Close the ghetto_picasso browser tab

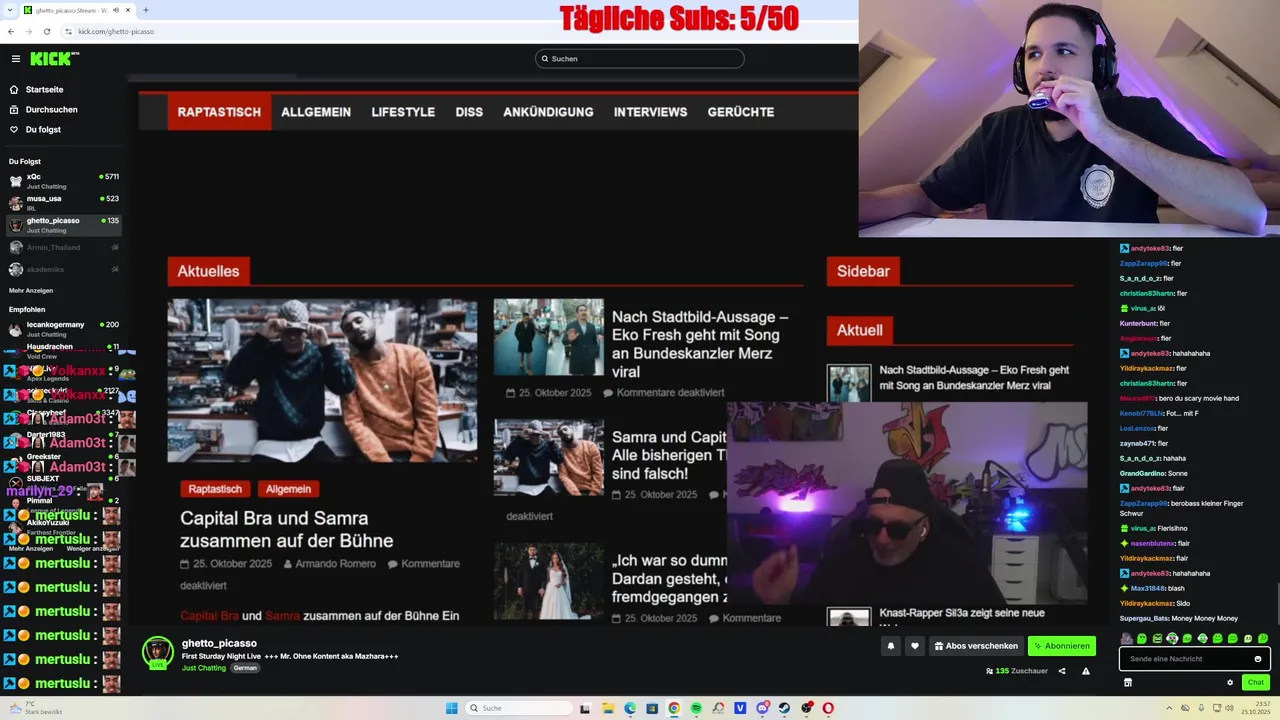pos(128,10)
